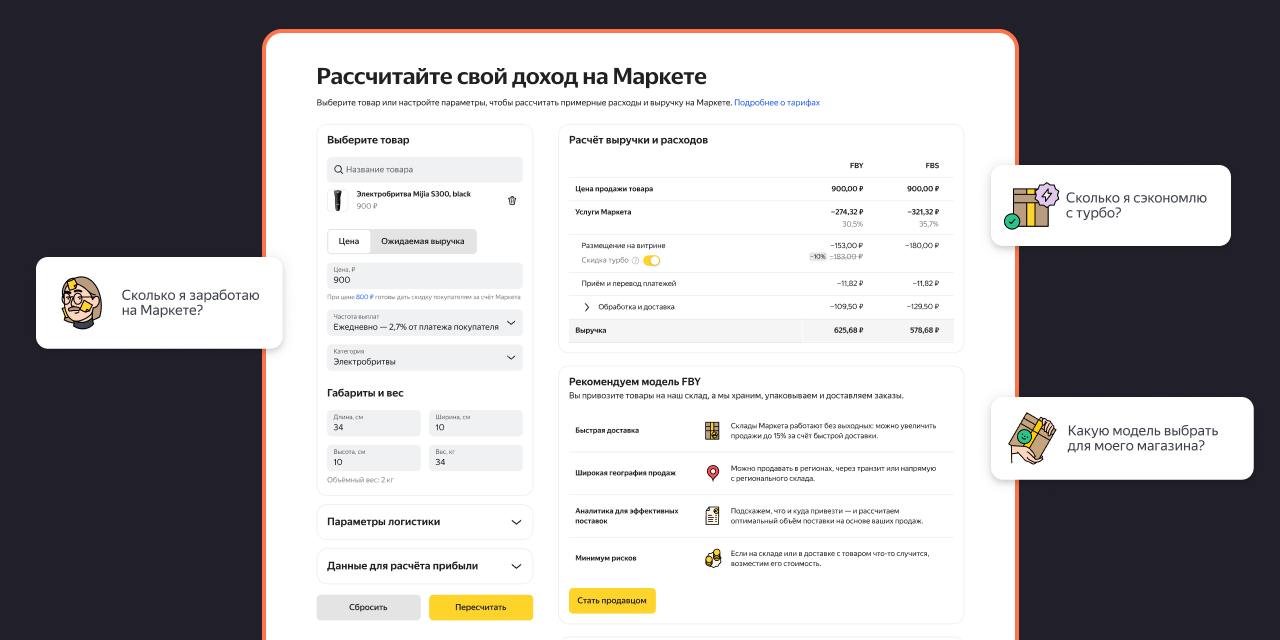Open the payout frequency dropdown
Image resolution: width=1280 pixels, height=640 pixels.
(424, 322)
